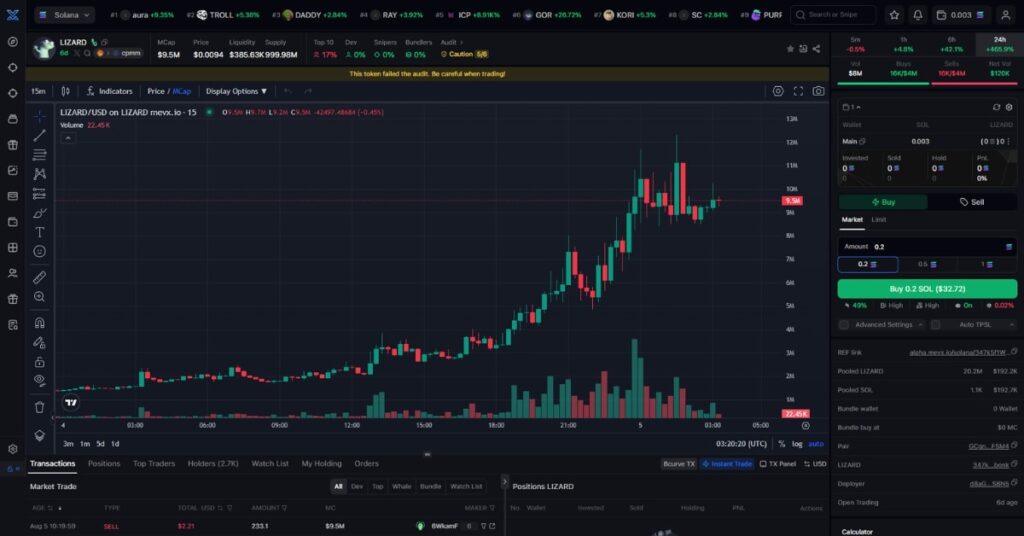
Task: Toggle magnet mode for drawings
Action: [40, 323]
